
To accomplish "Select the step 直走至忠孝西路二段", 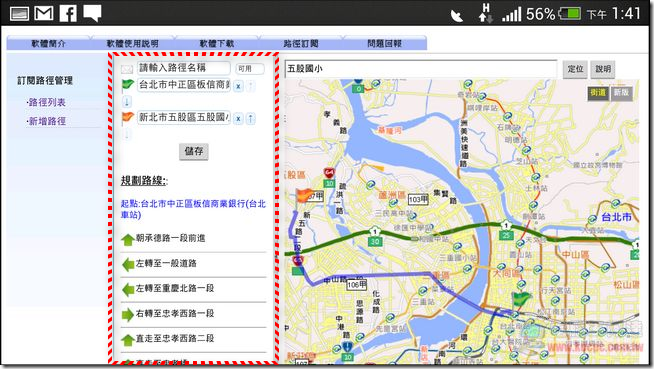I will [175, 338].
